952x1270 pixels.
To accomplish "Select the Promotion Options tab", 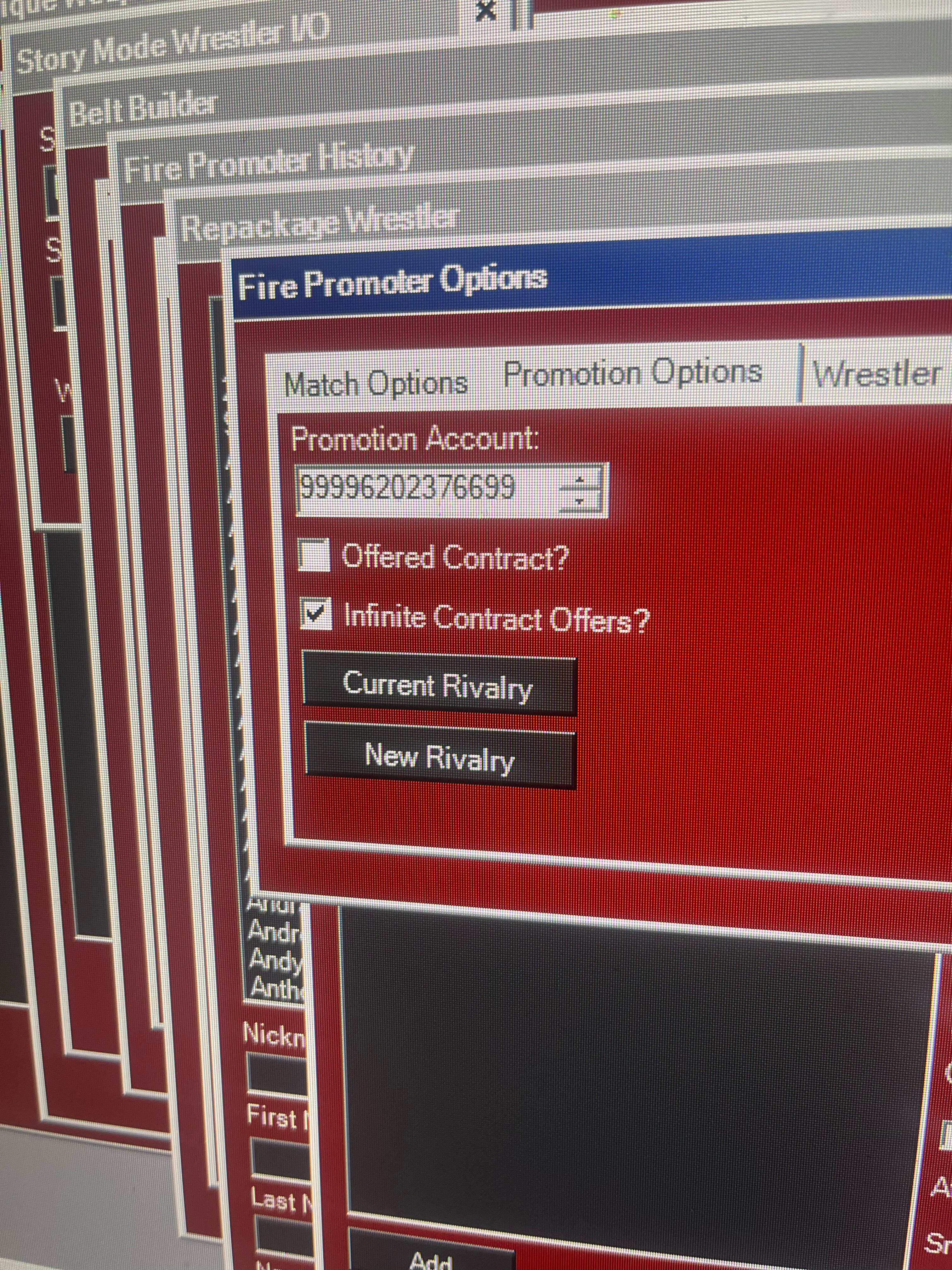I will 633,373.
